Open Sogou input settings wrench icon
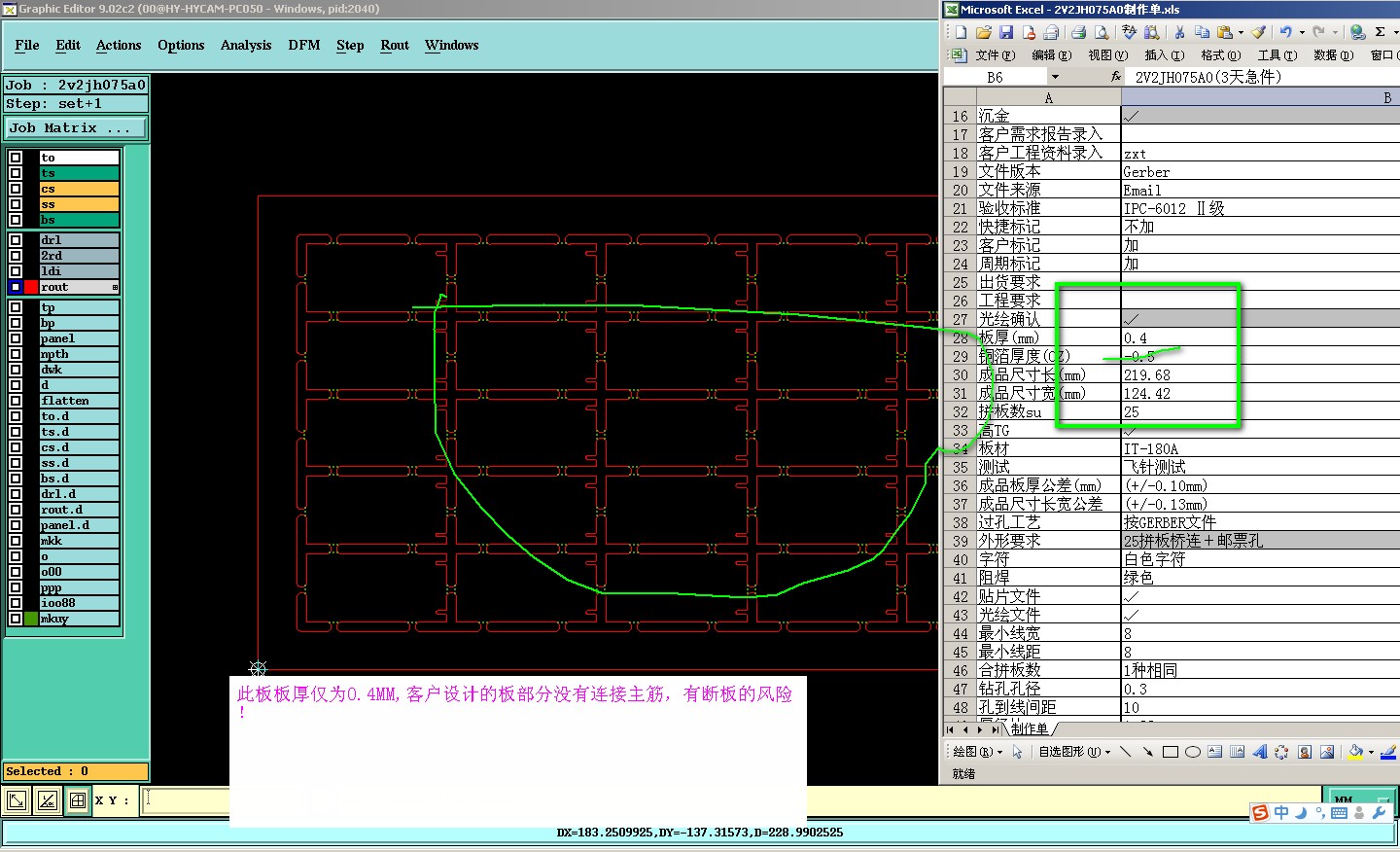This screenshot has height=852, width=1400. 1379,812
